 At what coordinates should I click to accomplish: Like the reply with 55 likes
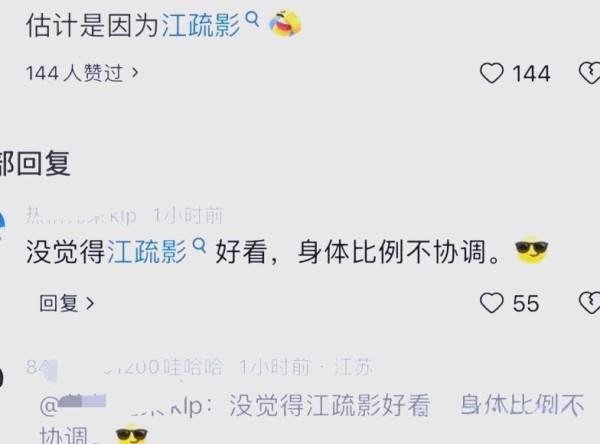[492, 303]
